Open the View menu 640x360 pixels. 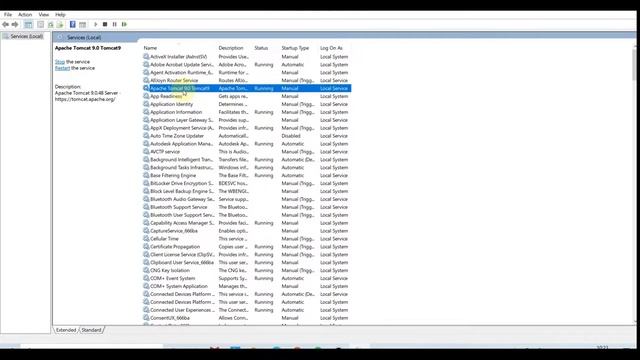44,15
